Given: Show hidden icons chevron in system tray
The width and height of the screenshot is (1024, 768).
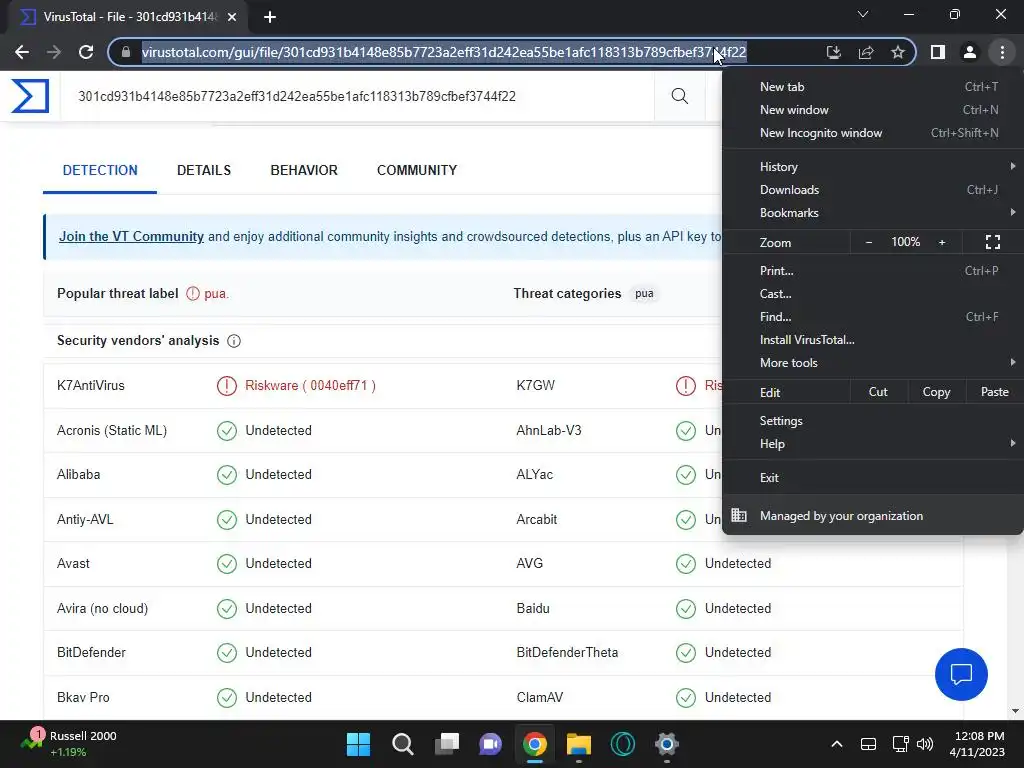Looking at the screenshot, I should tap(837, 744).
